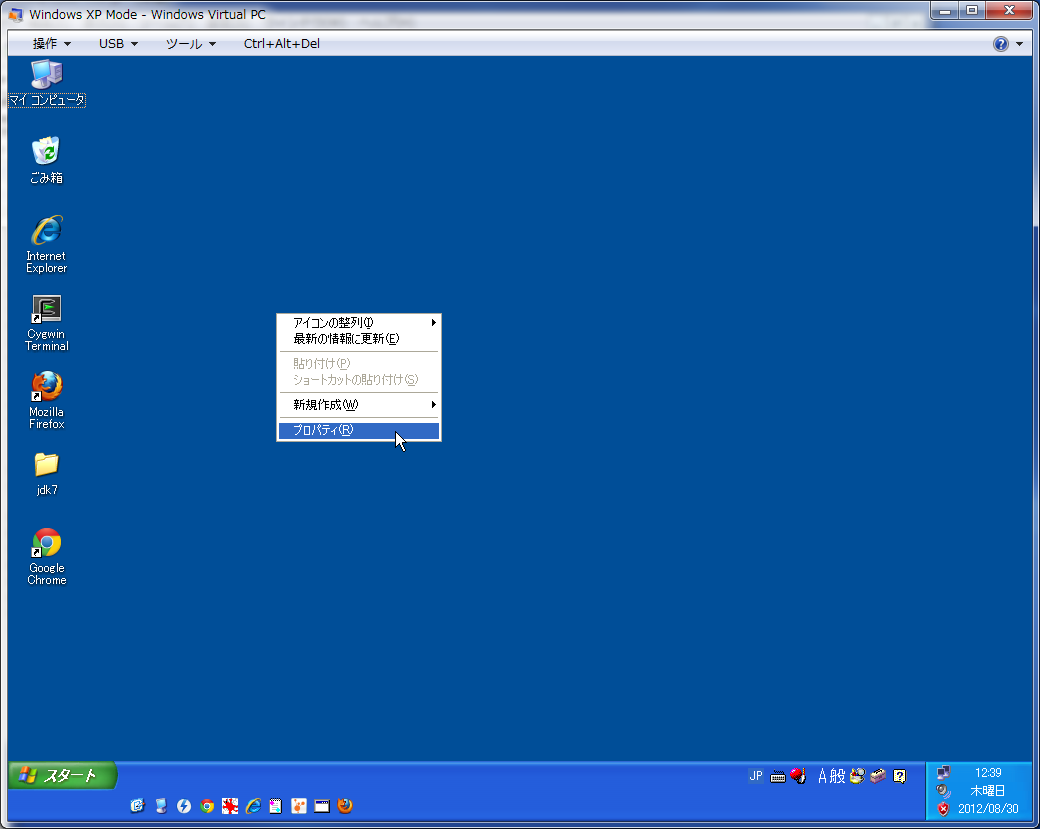1040x829 pixels.
Task: Expand the 新規作成 submenu
Action: 359,405
